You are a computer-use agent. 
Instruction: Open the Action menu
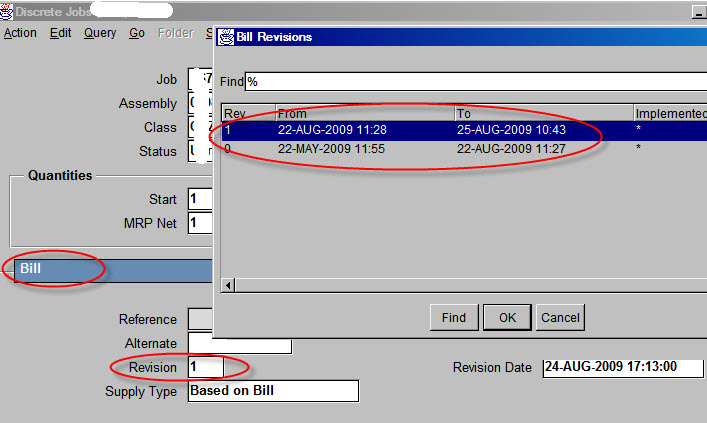(x=20, y=33)
